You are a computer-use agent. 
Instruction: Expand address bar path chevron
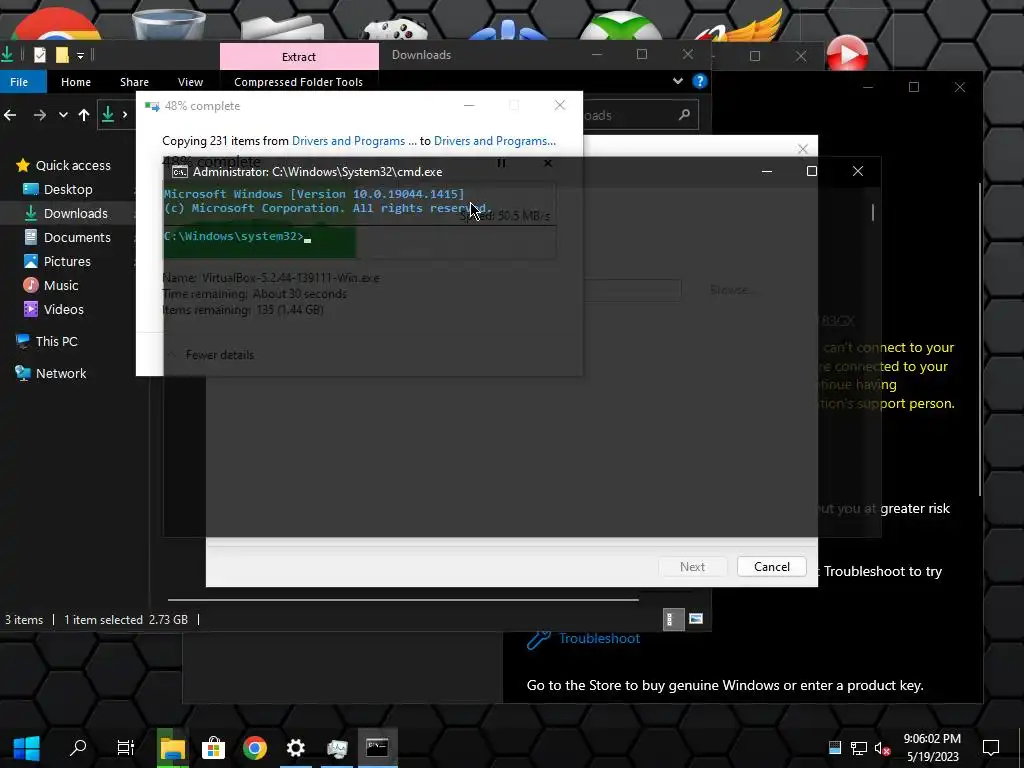point(125,115)
